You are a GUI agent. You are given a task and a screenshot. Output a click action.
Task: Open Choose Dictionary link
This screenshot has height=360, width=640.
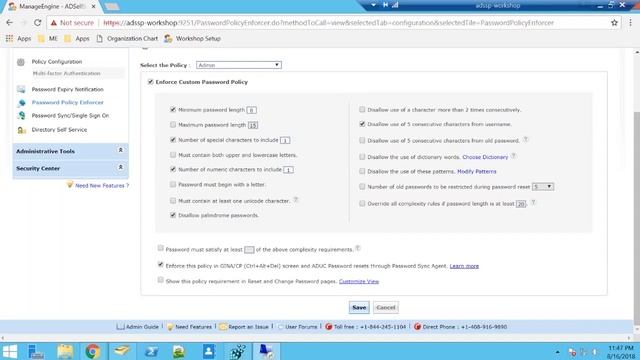[x=485, y=157]
